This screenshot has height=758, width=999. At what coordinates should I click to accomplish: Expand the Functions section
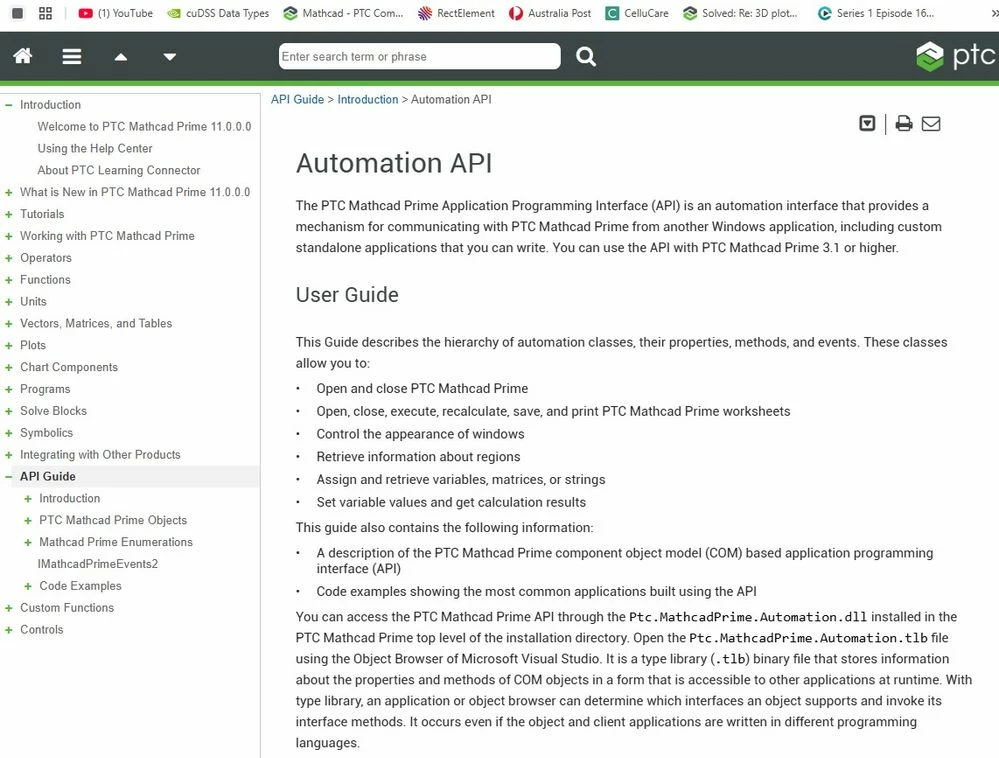[8, 280]
